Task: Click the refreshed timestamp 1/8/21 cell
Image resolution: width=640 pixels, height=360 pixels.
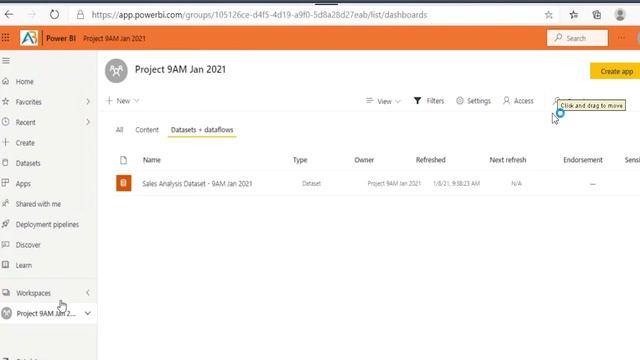Action: tap(456, 184)
